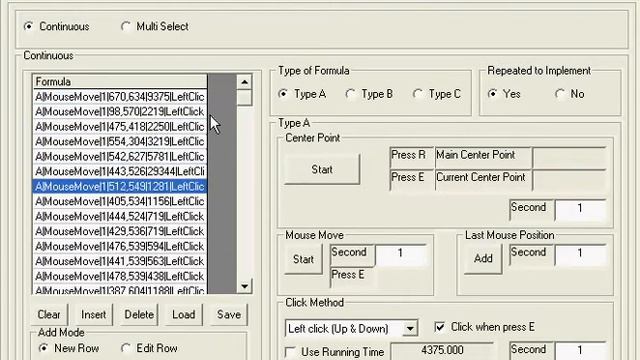Click the Formula column header

120,82
